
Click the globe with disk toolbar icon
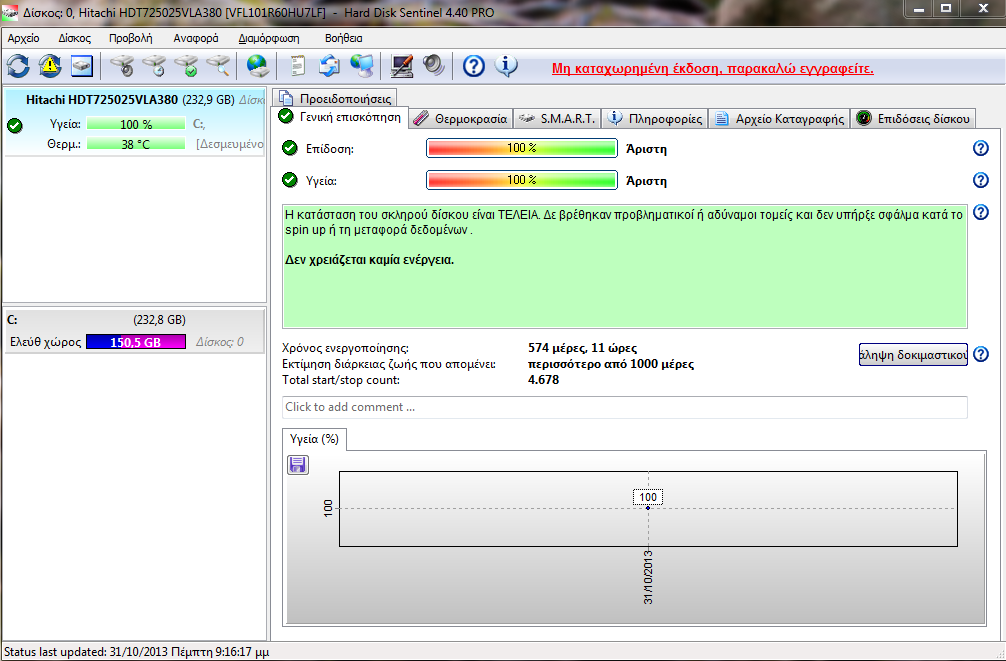click(257, 65)
